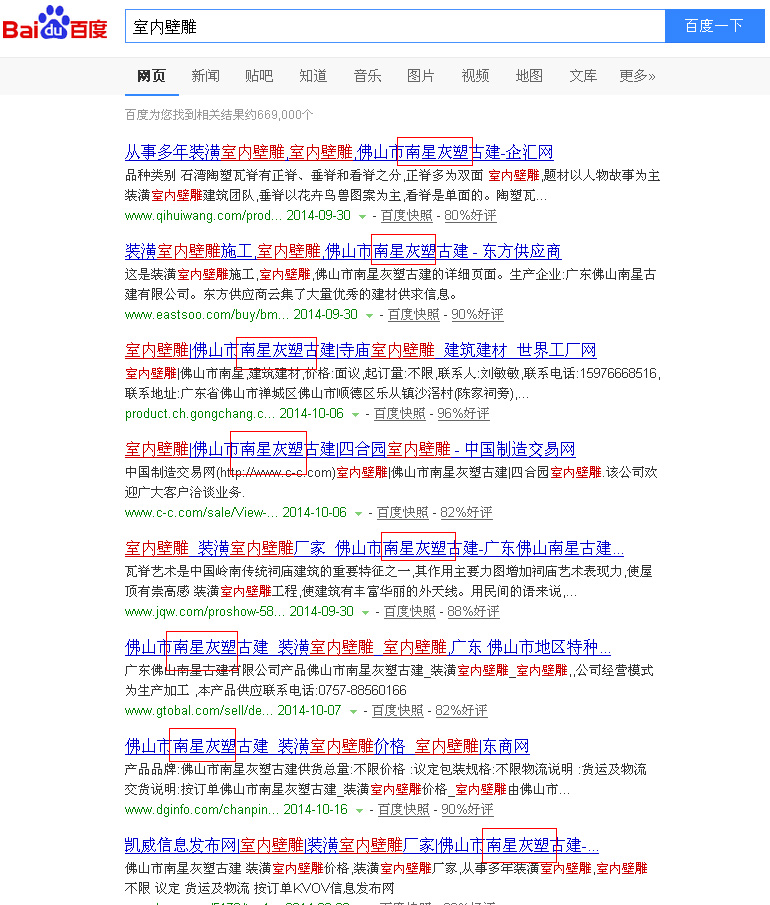
Task: Expand the arrow beside www.jqw.com result
Action: pos(365,613)
